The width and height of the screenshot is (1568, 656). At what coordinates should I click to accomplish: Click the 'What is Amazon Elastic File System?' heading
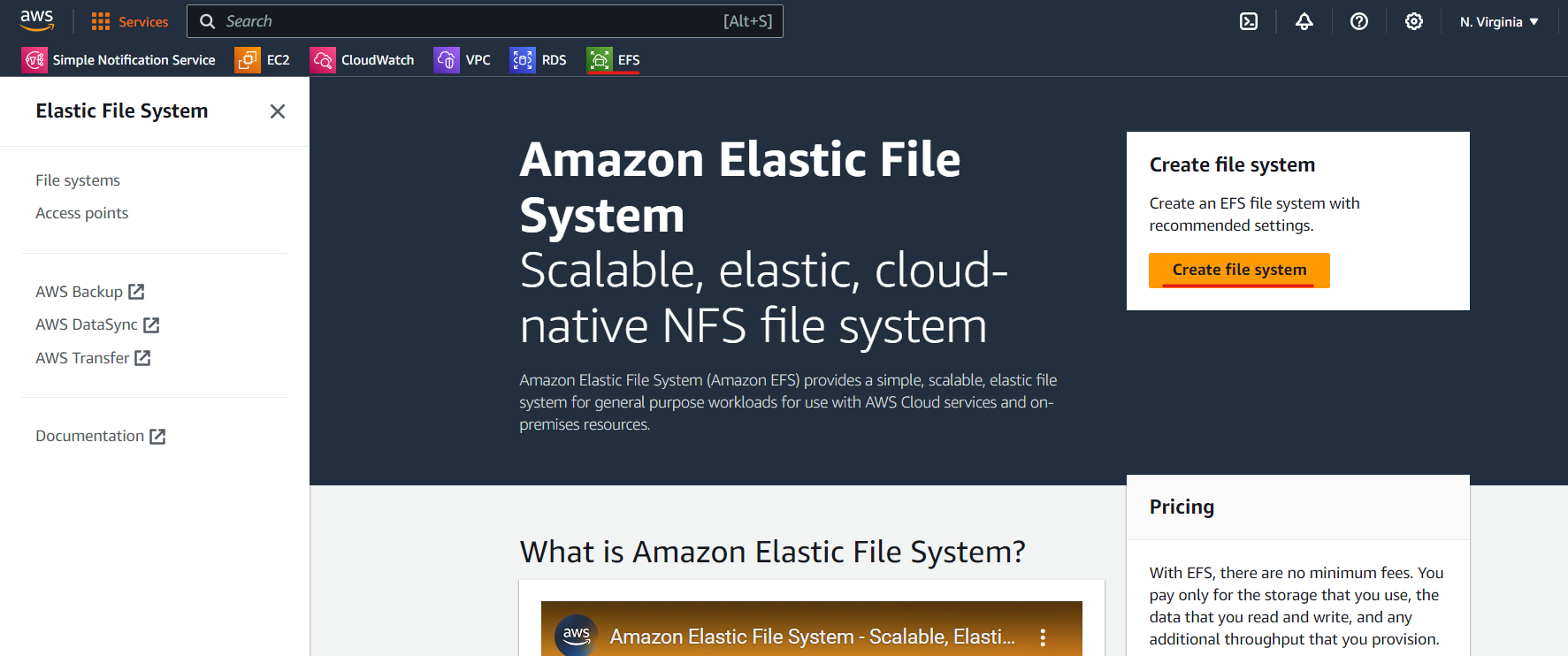[x=773, y=552]
